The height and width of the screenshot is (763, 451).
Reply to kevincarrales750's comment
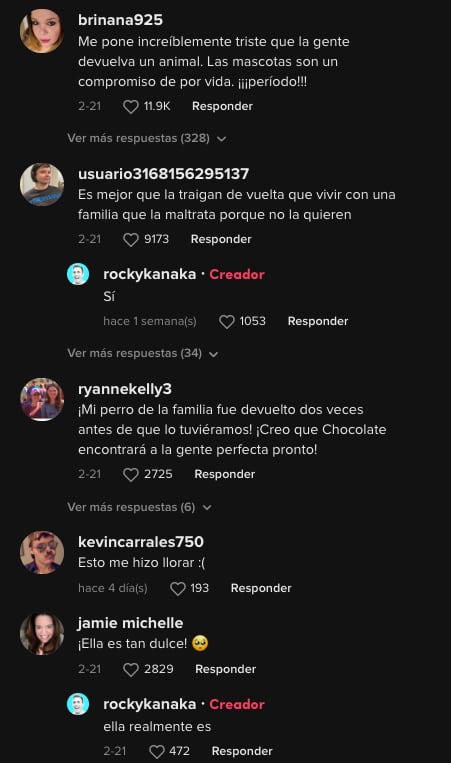point(261,588)
